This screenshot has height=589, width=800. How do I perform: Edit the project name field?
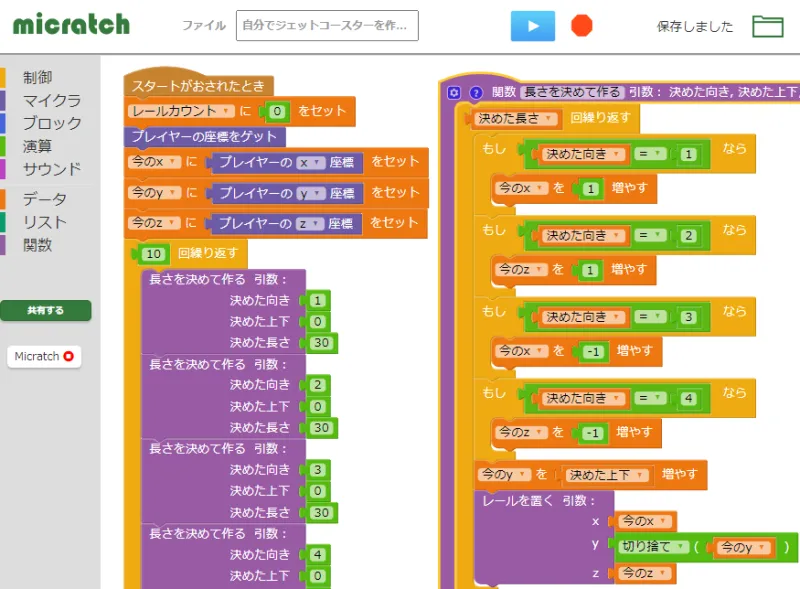pos(327,26)
